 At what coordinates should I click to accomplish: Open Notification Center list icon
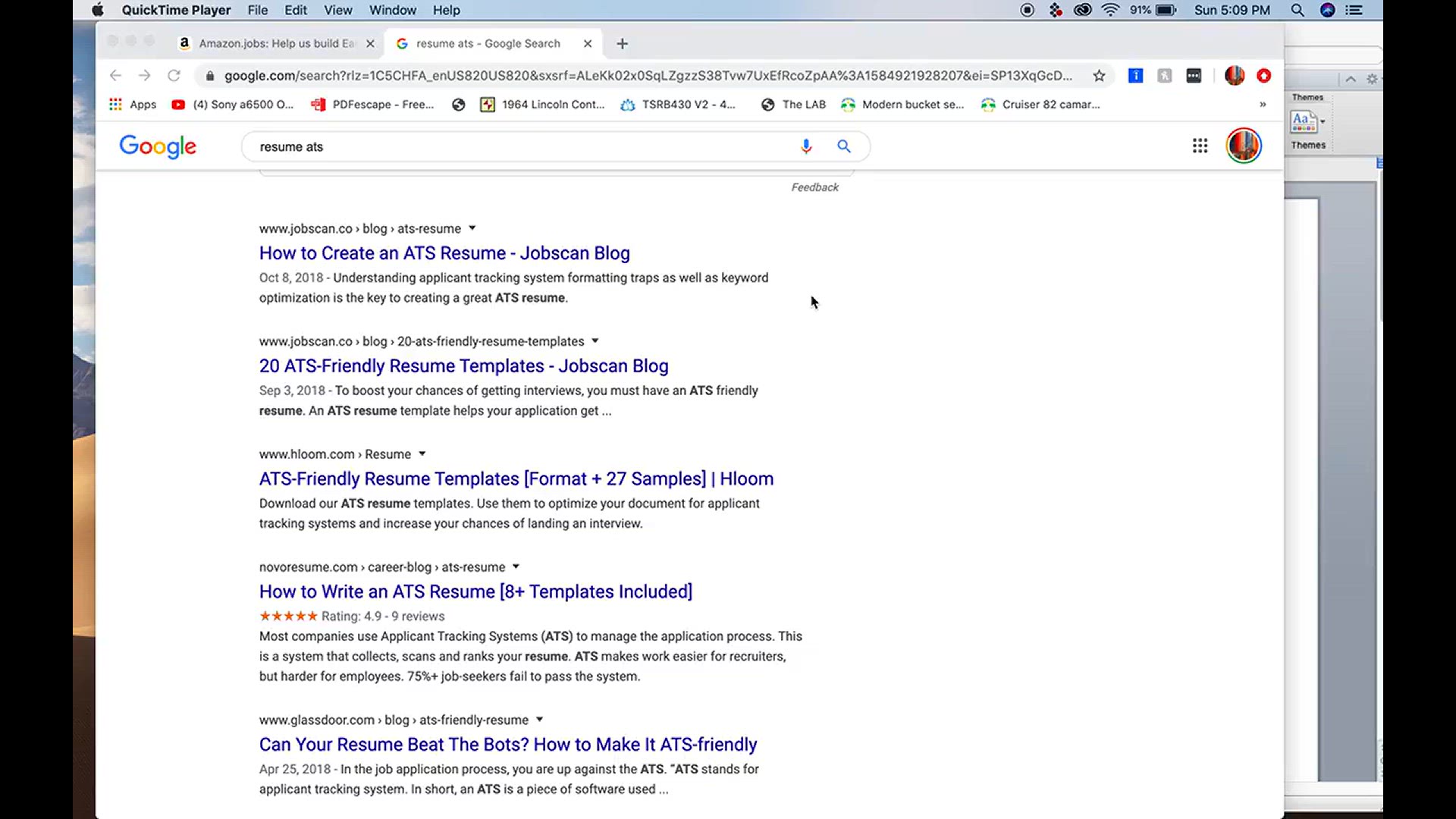click(x=1354, y=10)
